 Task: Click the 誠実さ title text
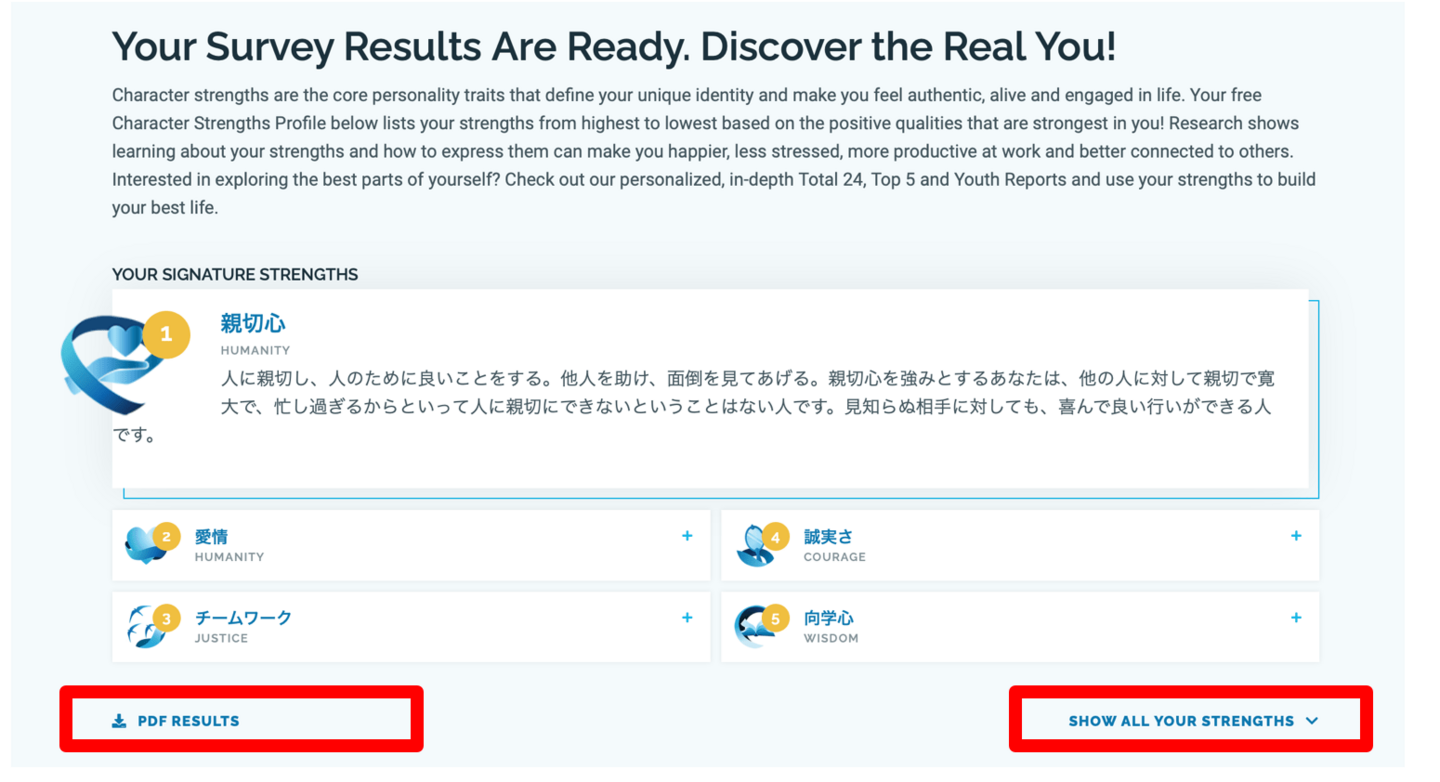coord(828,537)
